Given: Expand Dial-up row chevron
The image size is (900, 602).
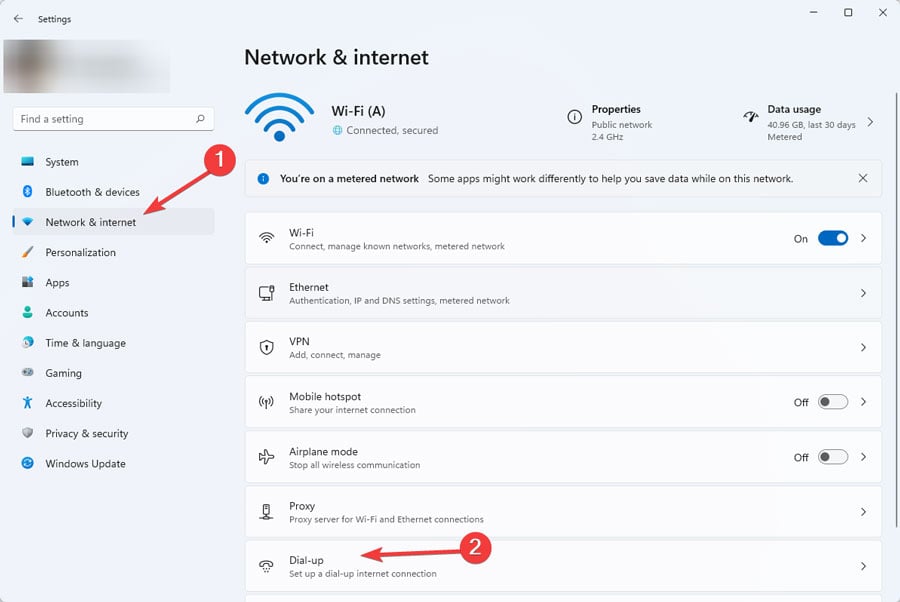Looking at the screenshot, I should 863,566.
